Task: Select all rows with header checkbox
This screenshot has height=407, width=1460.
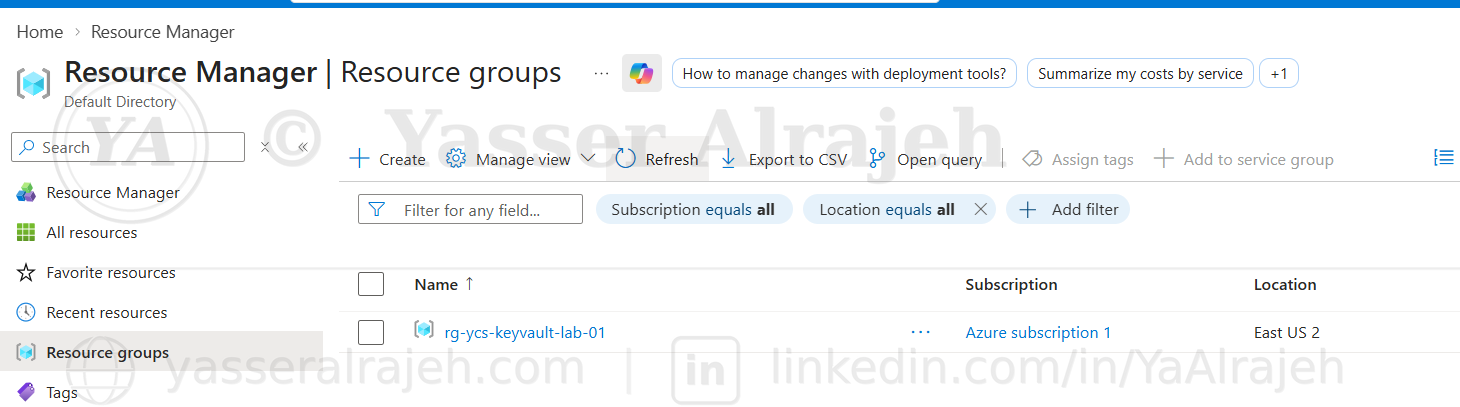Action: pos(371,284)
